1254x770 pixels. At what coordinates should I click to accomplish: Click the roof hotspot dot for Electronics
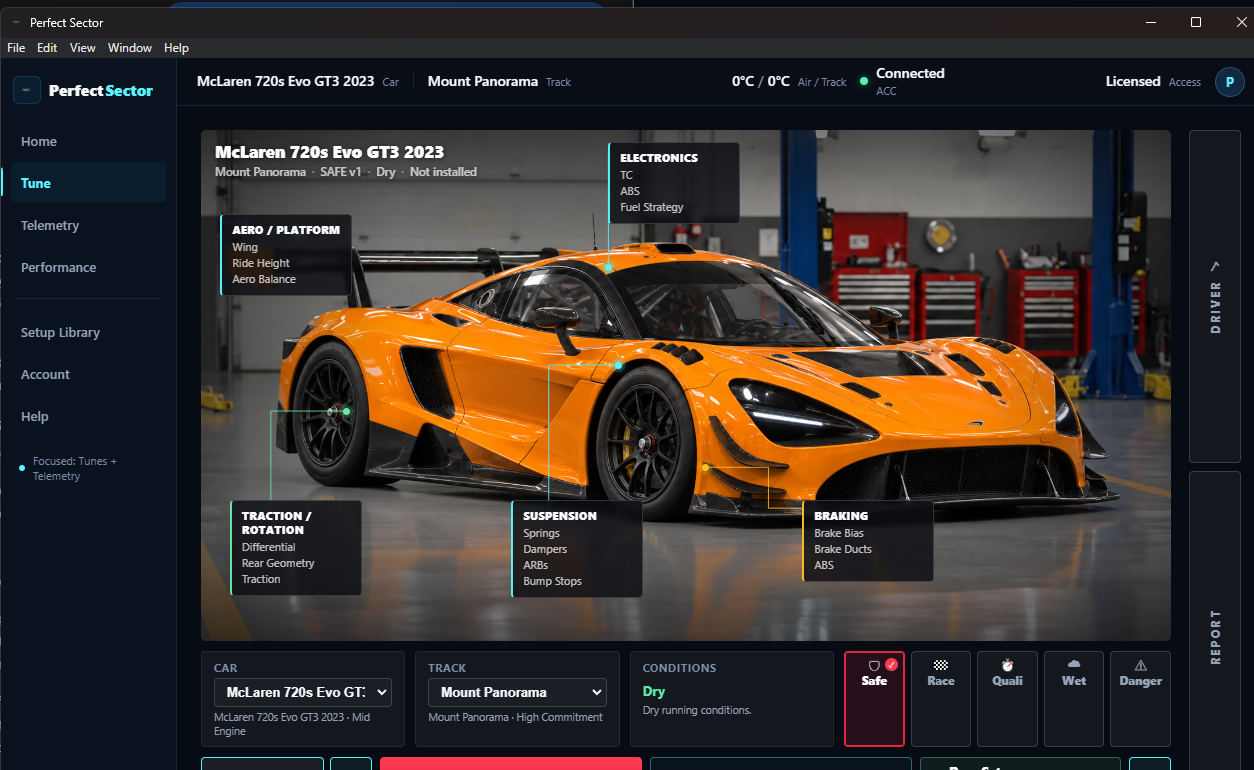(608, 268)
